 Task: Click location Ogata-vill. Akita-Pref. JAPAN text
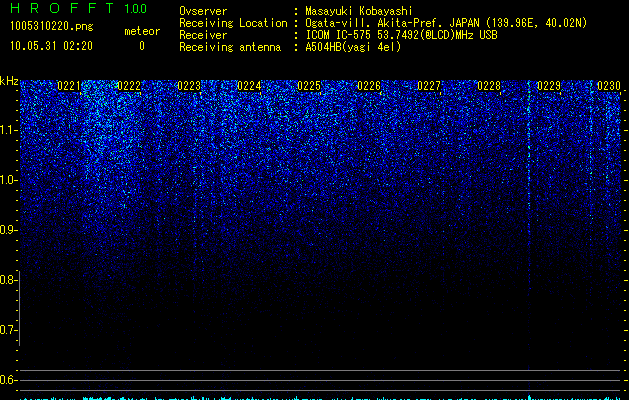[x=446, y=23]
